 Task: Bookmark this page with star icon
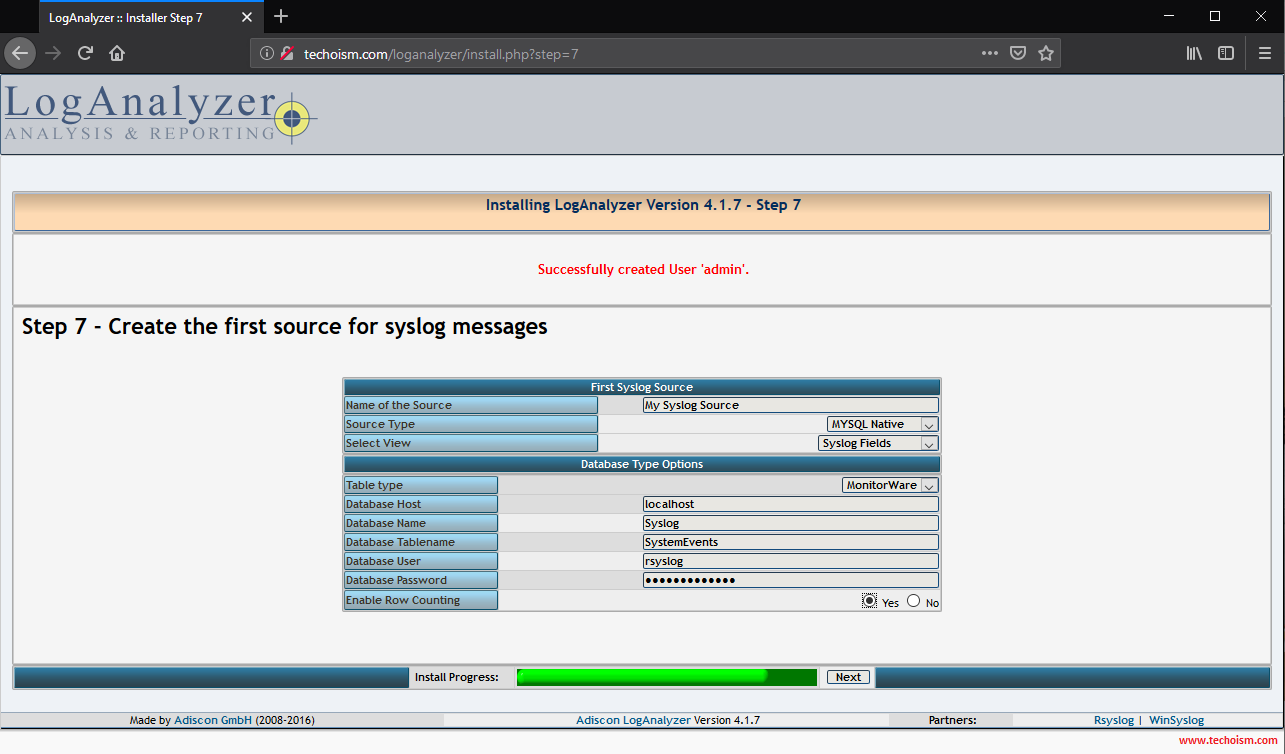tap(1046, 54)
